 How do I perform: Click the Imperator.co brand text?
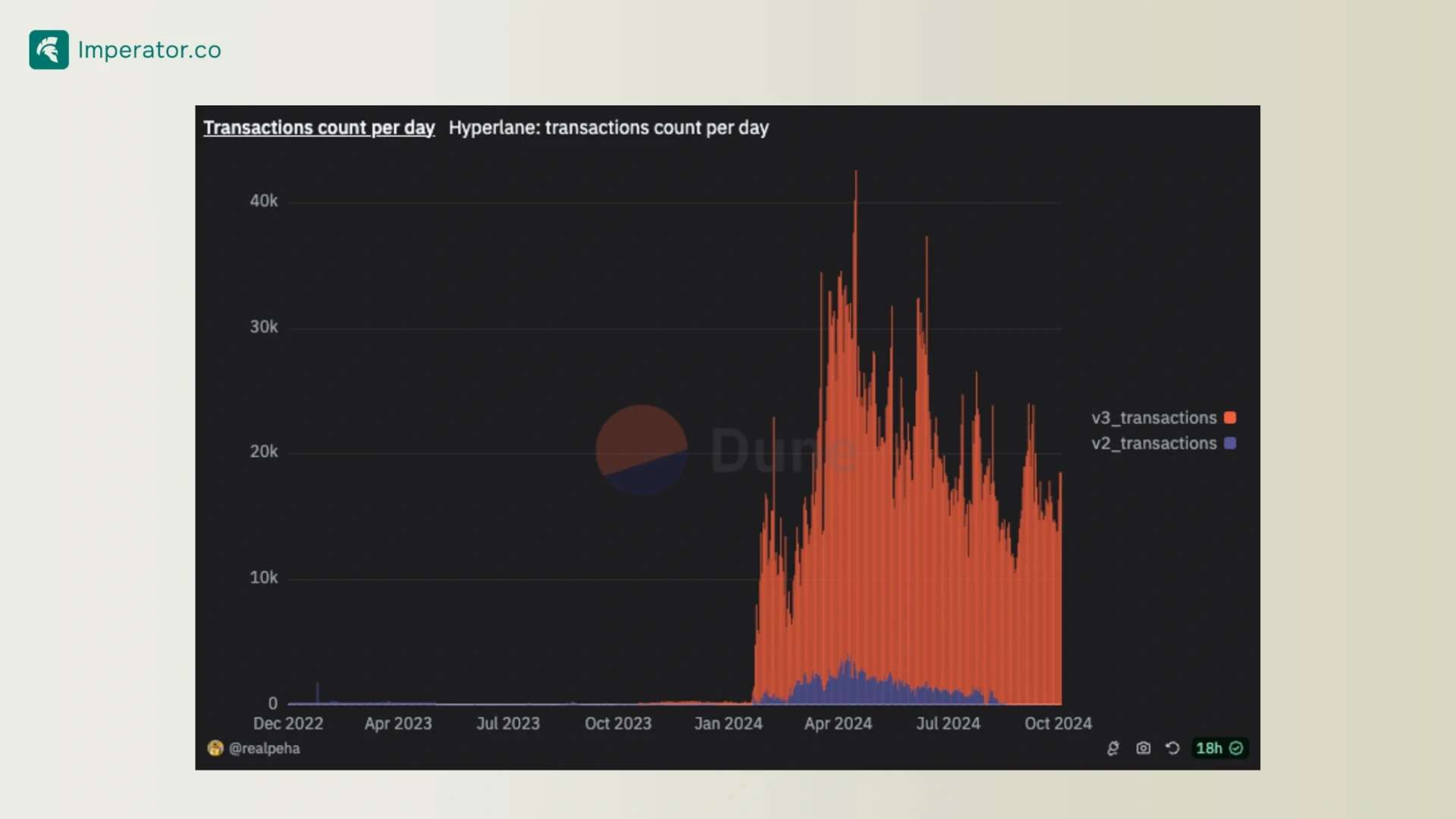(149, 50)
